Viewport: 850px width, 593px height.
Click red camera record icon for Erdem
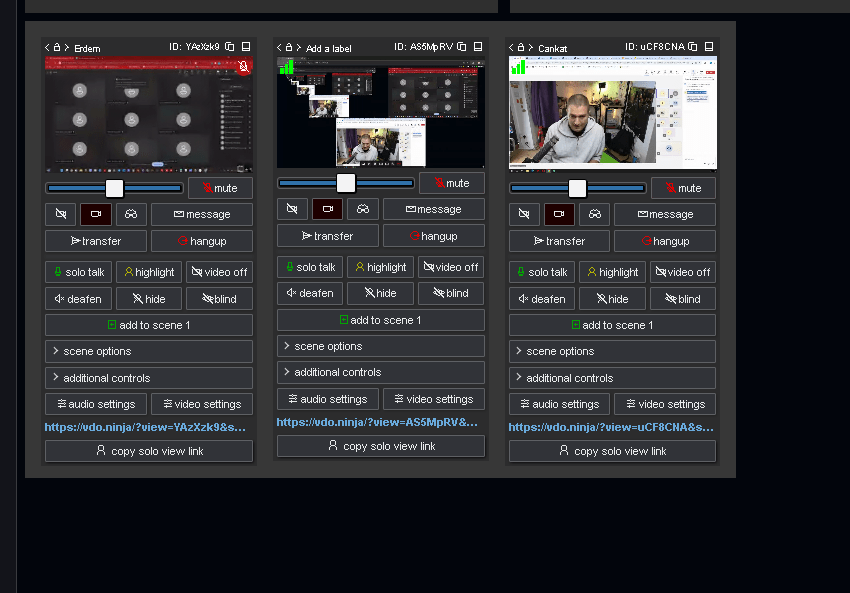click(96, 214)
